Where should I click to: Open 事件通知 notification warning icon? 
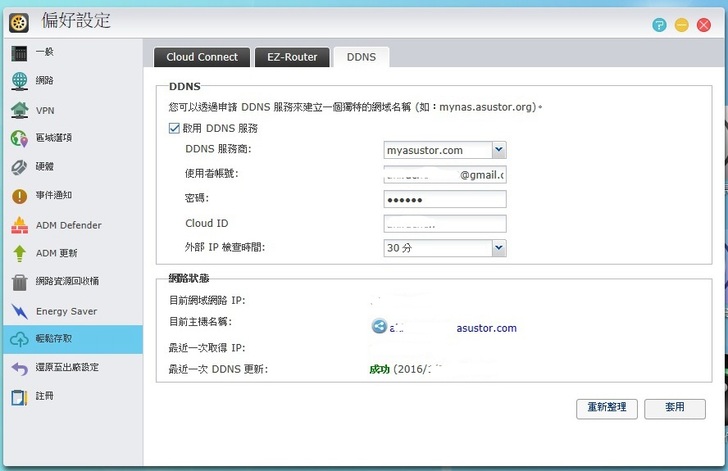[x=19, y=196]
